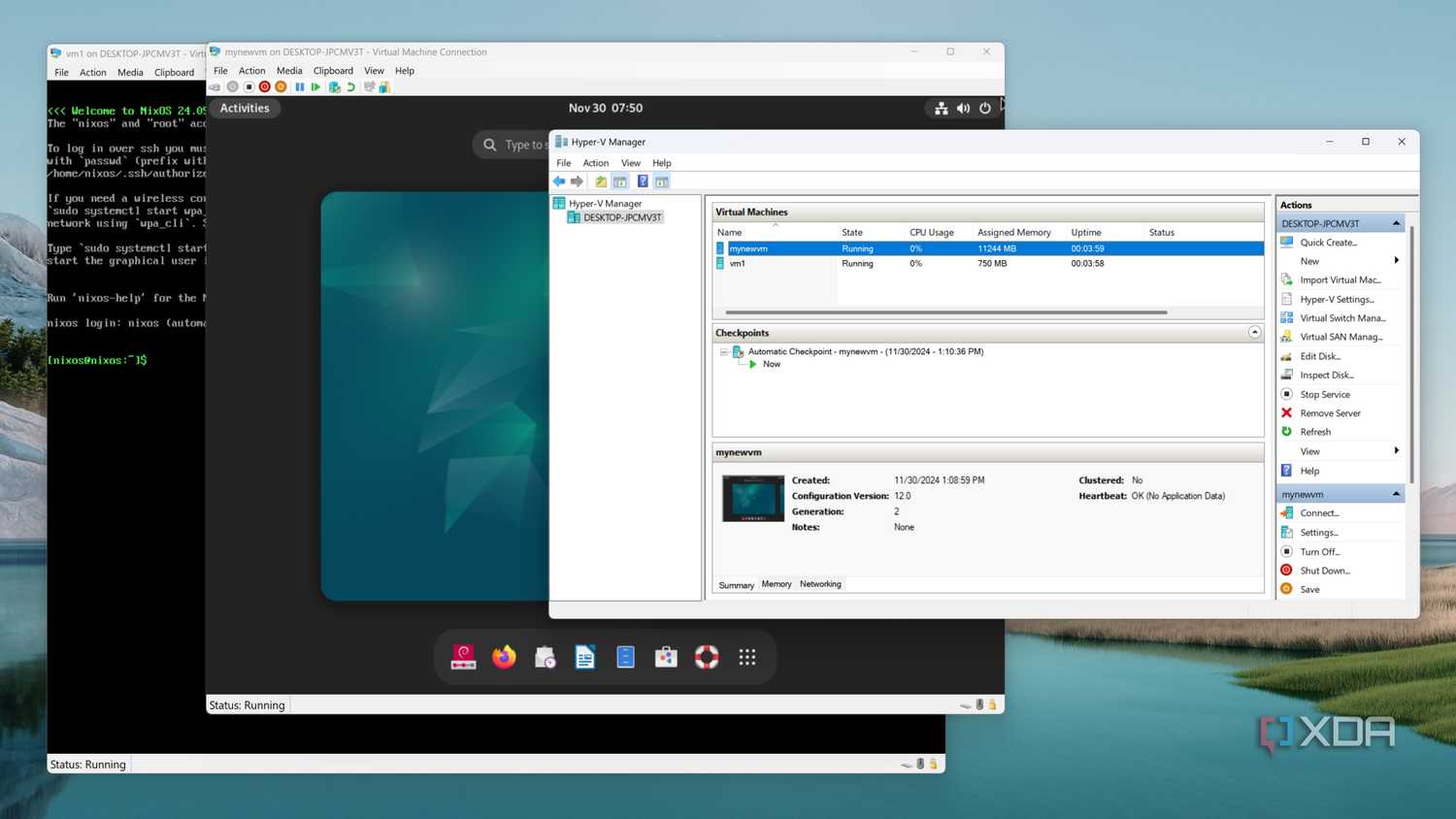Click the Checkpoint icon in mynewvm toolbar
The image size is (1456, 819).
click(334, 87)
